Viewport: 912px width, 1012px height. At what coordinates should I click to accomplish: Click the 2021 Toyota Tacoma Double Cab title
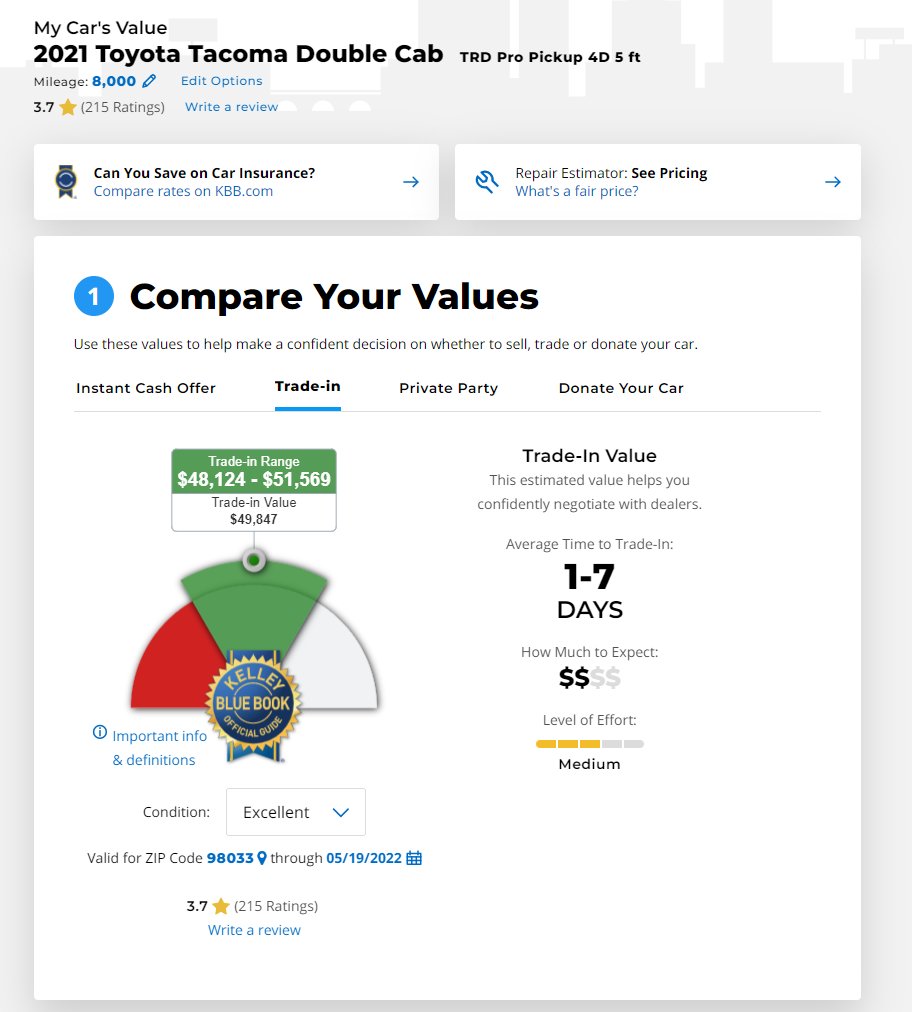238,54
